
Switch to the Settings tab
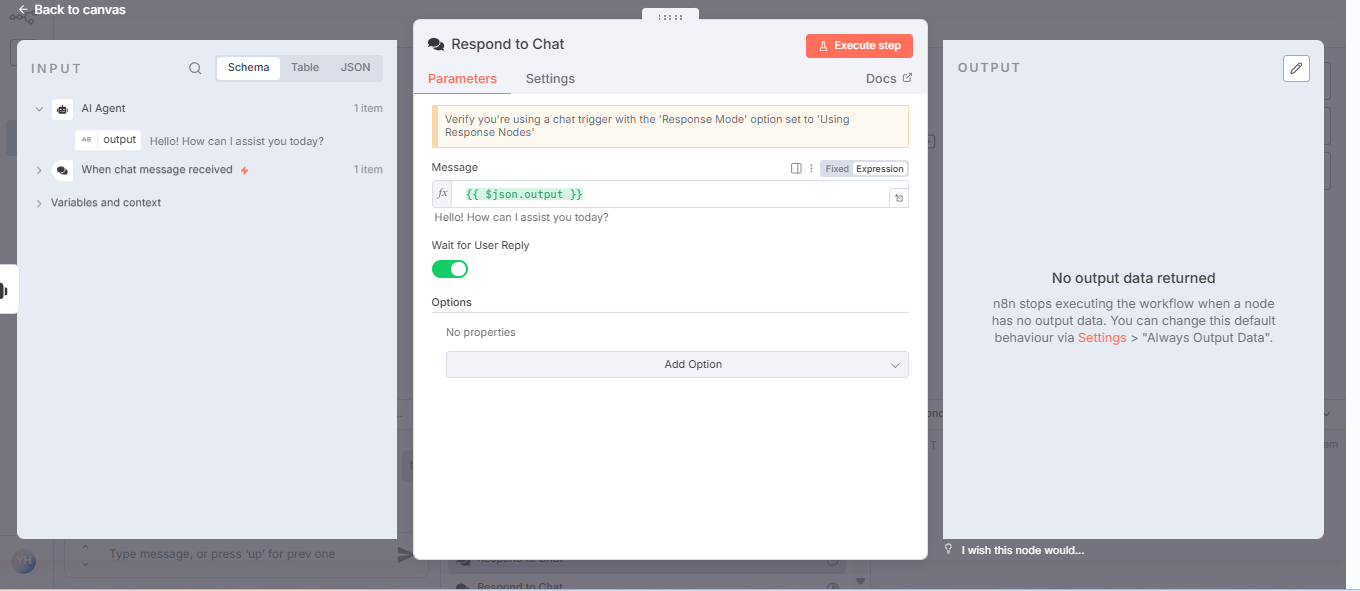coord(550,79)
